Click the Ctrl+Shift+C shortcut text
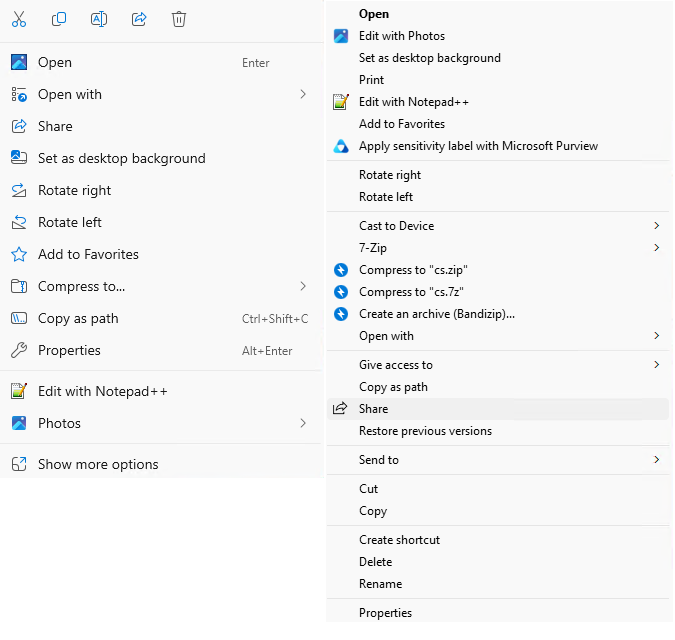Image resolution: width=675 pixels, height=640 pixels. [x=275, y=319]
